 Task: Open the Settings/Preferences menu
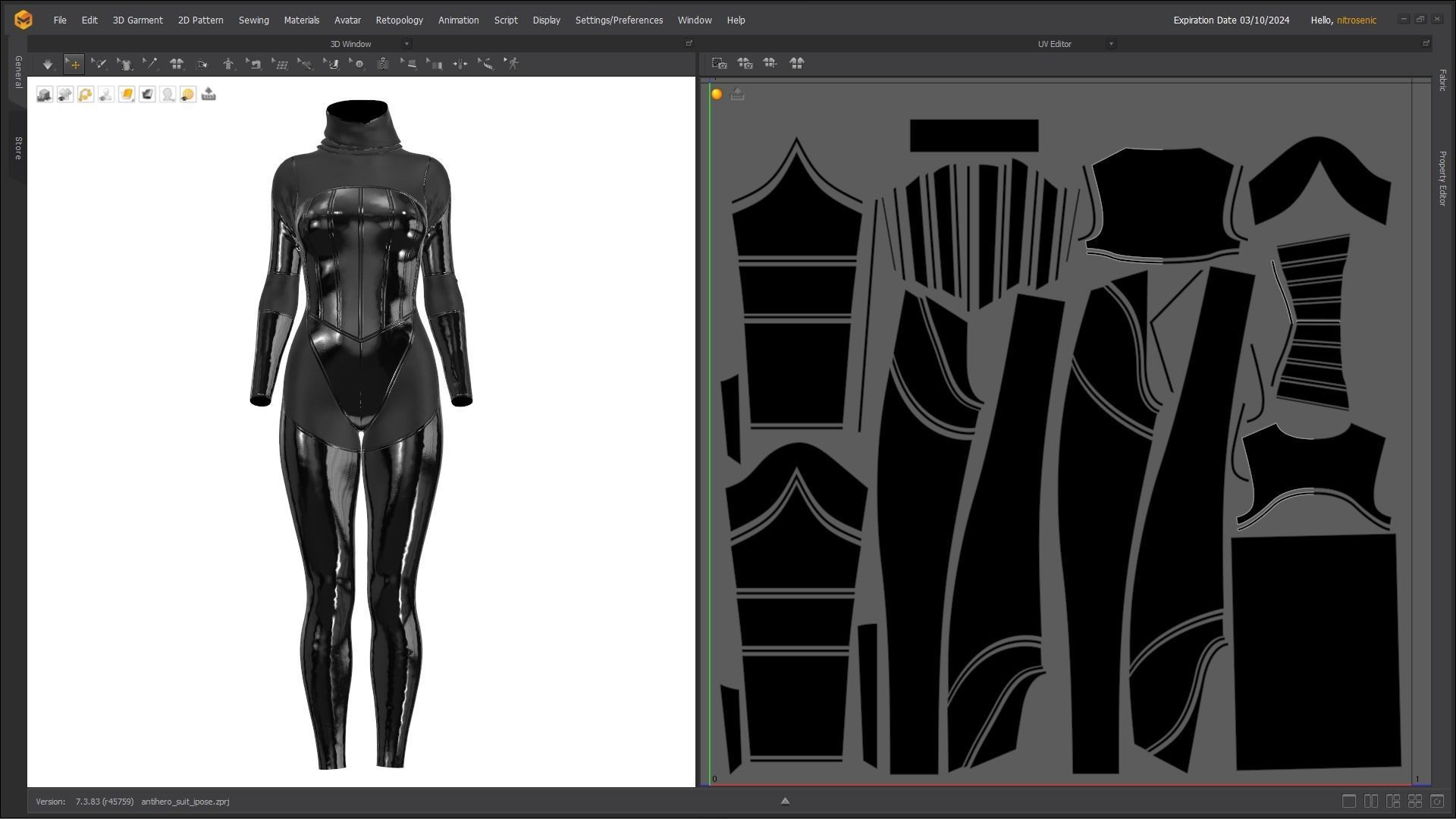[619, 20]
